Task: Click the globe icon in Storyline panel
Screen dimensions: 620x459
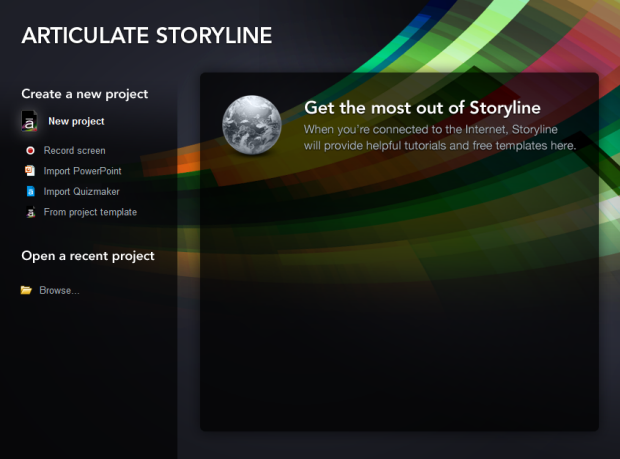Action: tap(251, 125)
